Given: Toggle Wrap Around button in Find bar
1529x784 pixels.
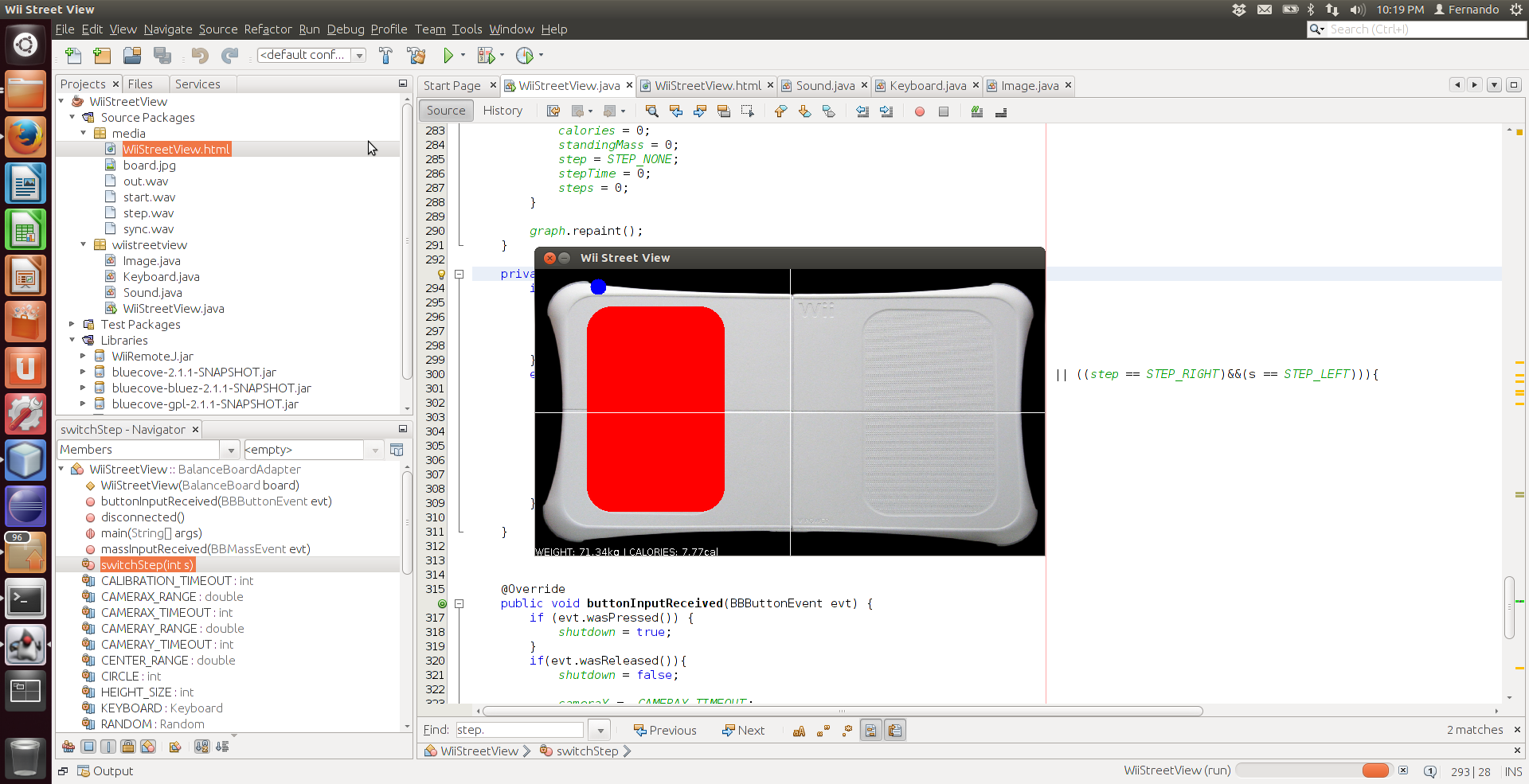Looking at the screenshot, I should pyautogui.click(x=895, y=731).
